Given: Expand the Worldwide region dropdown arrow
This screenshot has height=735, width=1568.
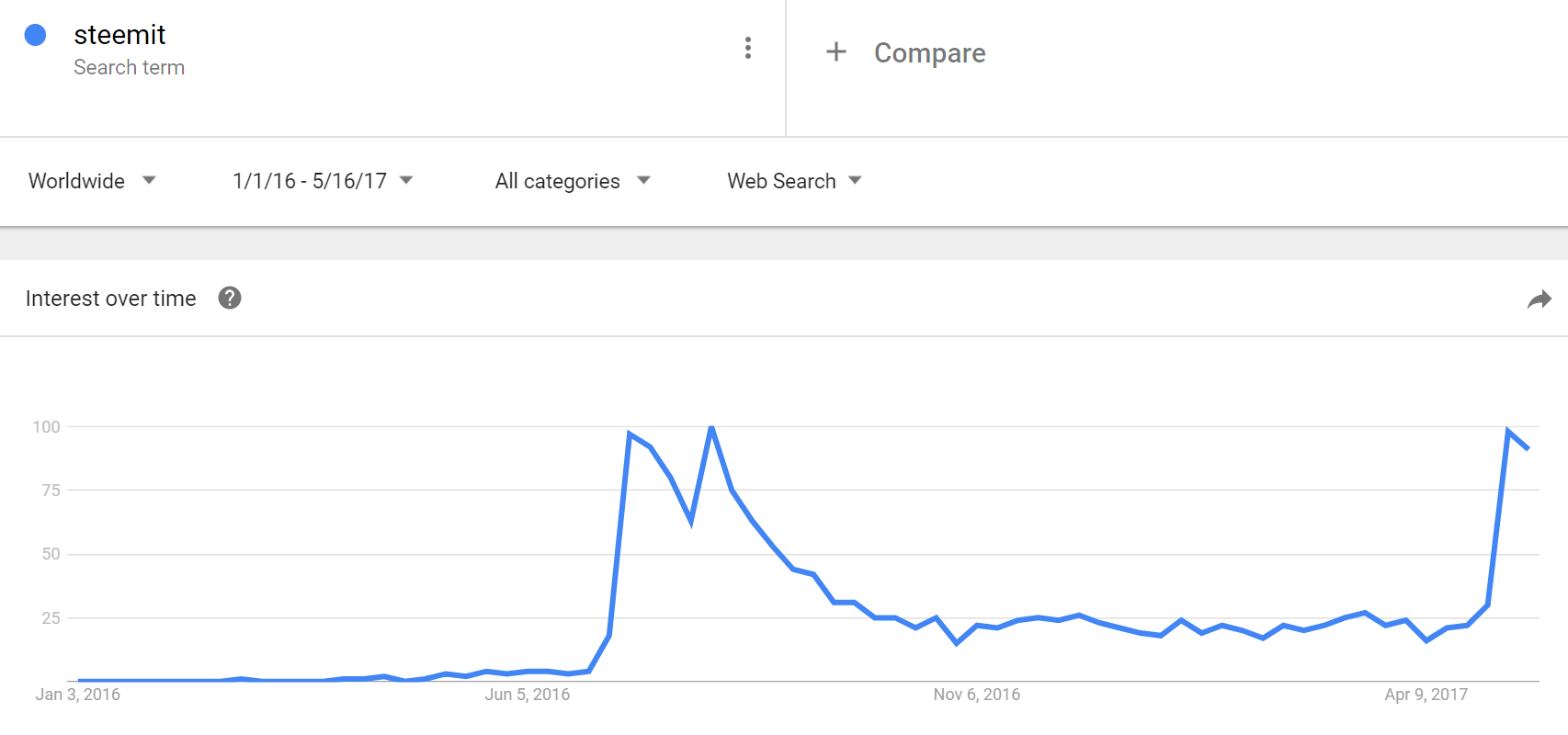Looking at the screenshot, I should (149, 180).
